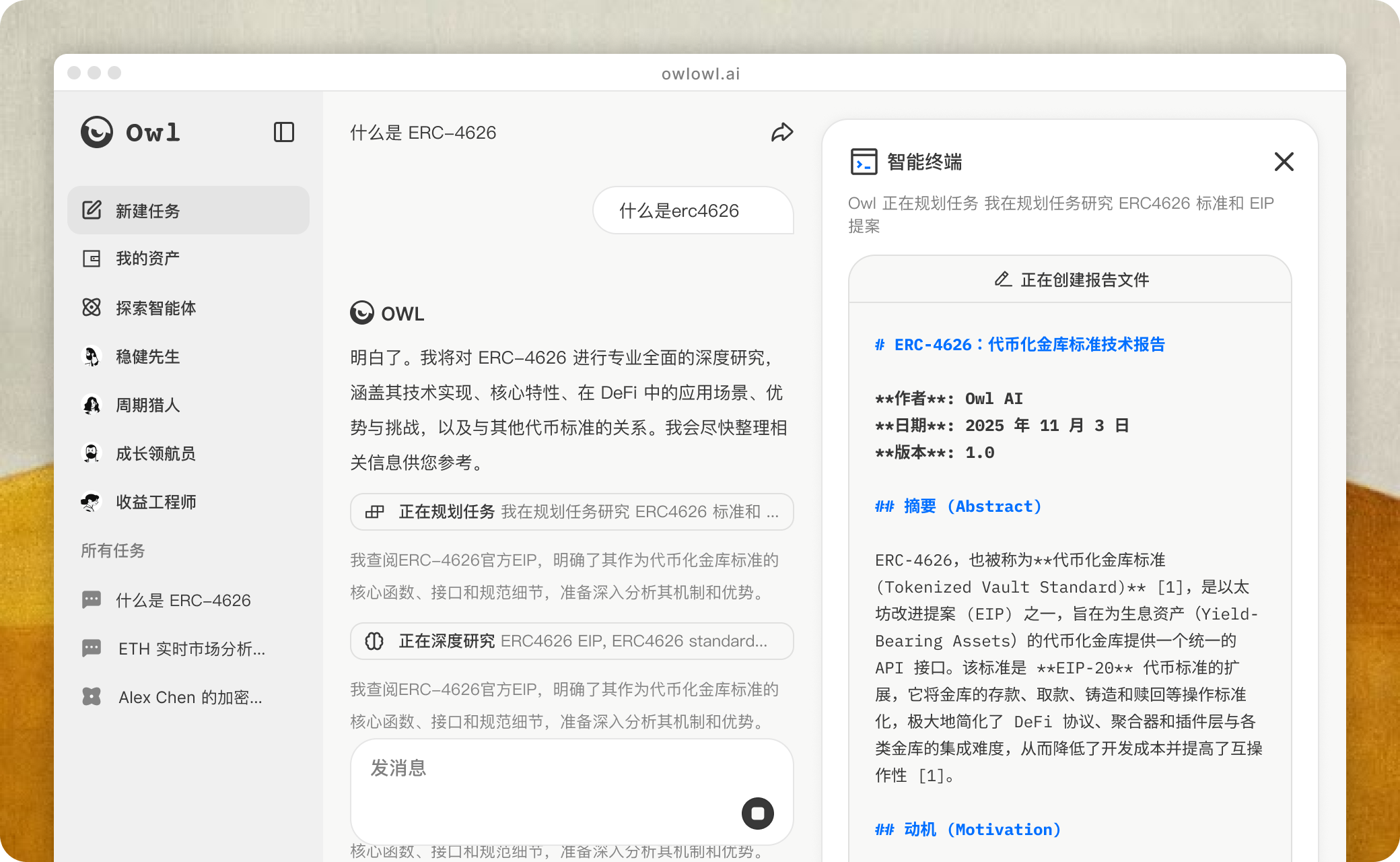
Task: Stop generation with the black stop button
Action: click(x=758, y=813)
